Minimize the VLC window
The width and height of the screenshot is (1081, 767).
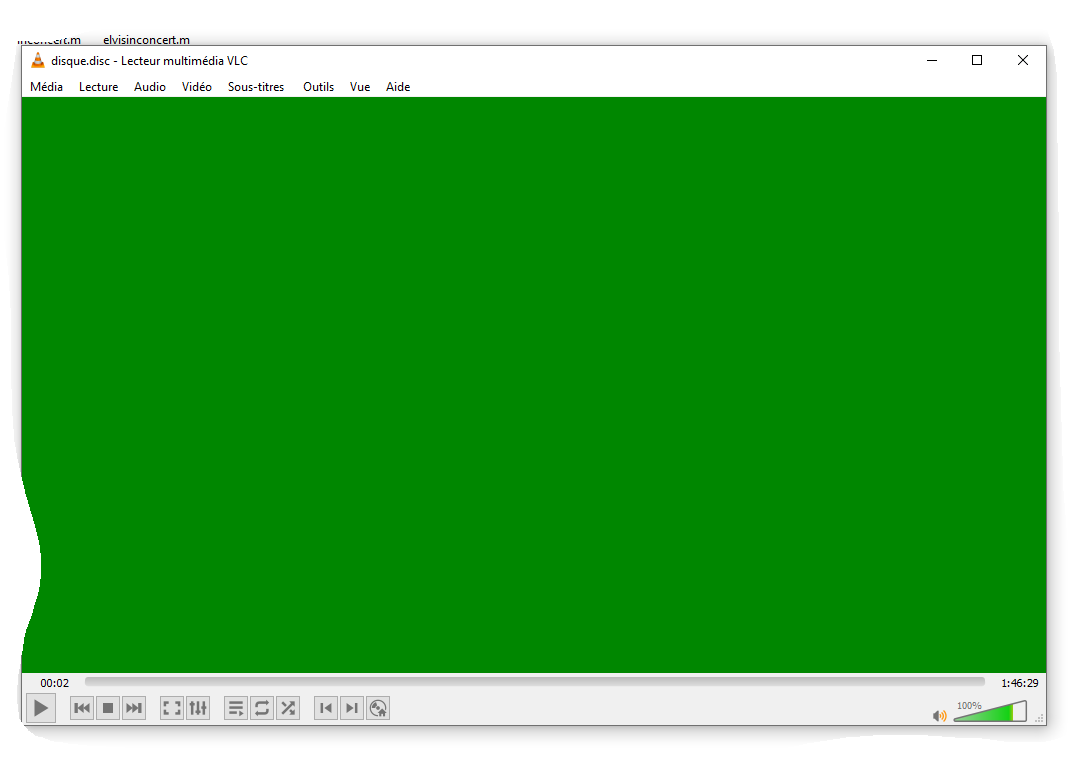[932, 61]
